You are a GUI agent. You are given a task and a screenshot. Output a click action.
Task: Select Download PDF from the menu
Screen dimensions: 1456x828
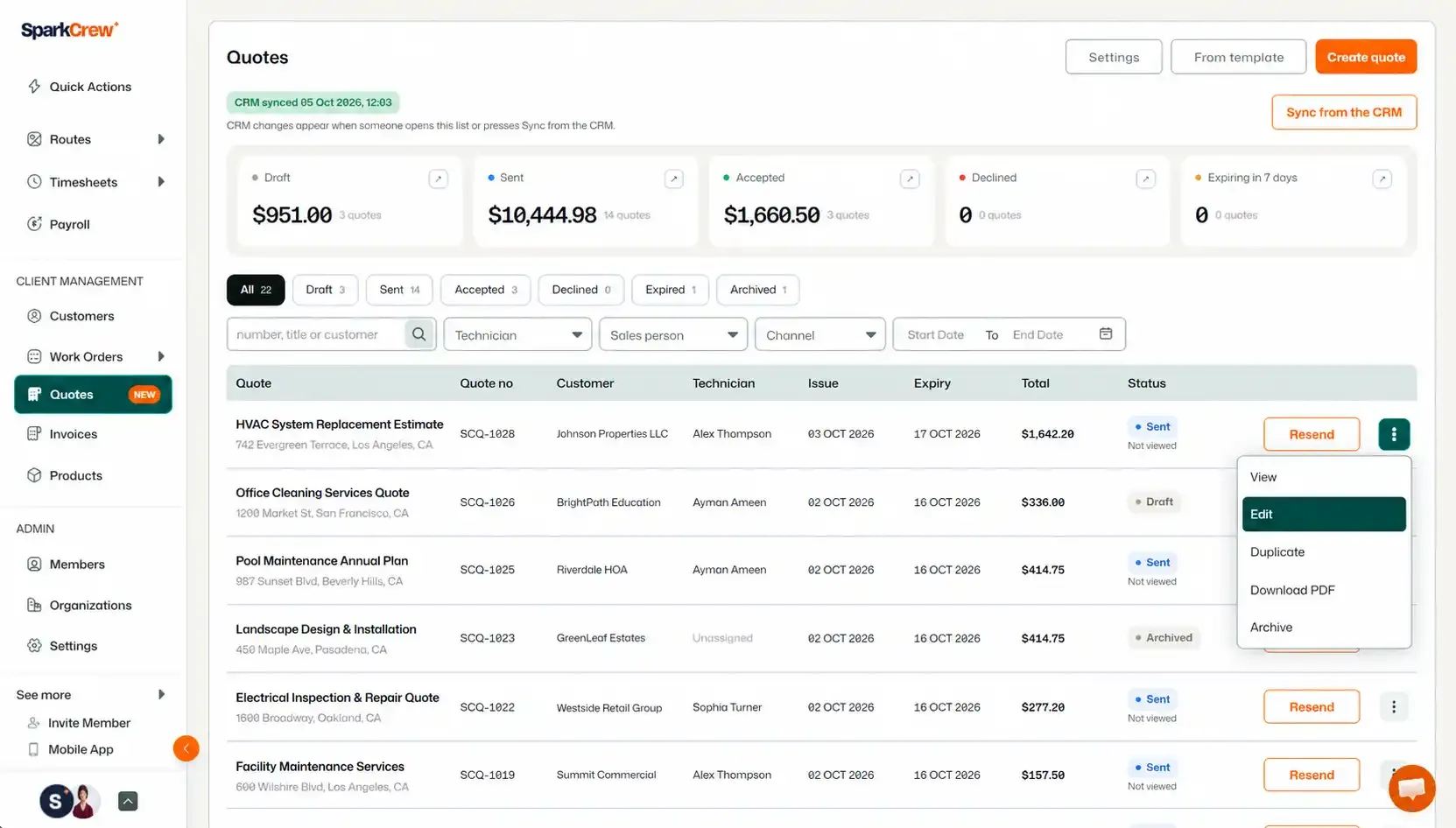coord(1324,590)
